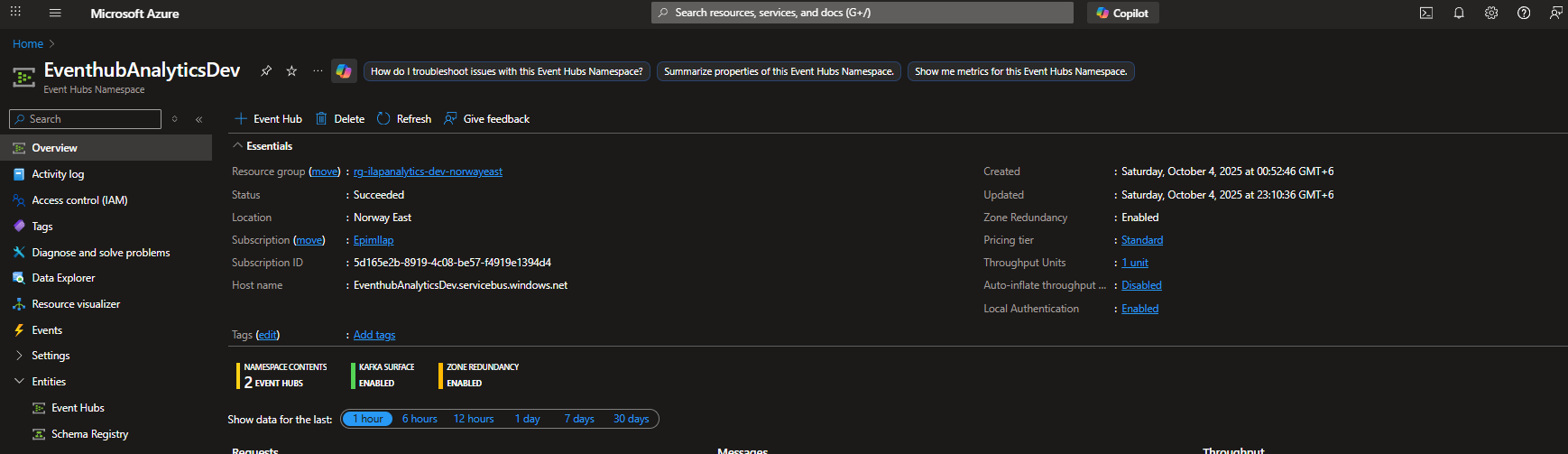Click the Access control (IAM) icon
This screenshot has height=454, width=1568.
click(18, 200)
